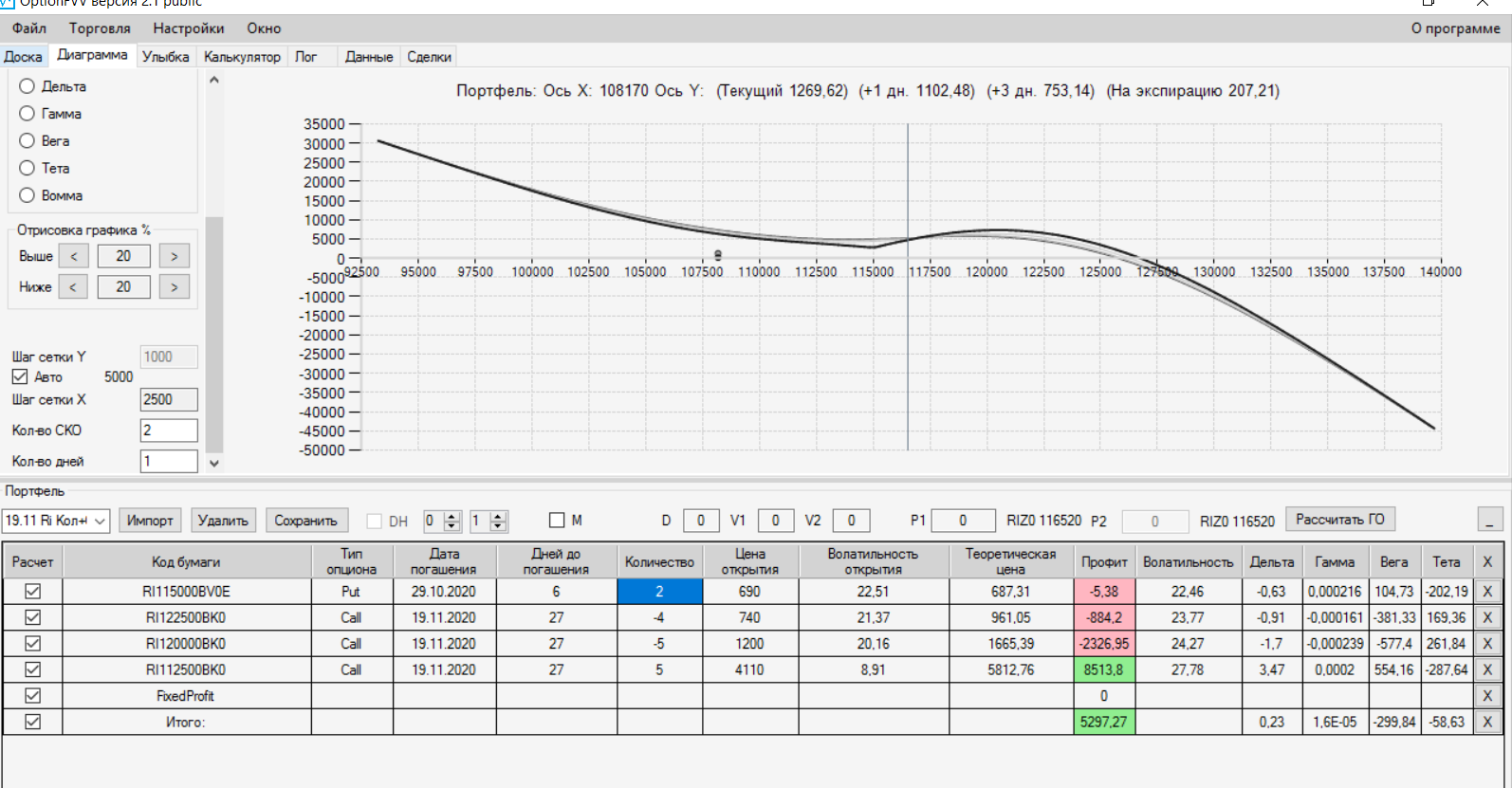
Task: Delete RI120000BK0 row with X button
Action: (x=1487, y=644)
